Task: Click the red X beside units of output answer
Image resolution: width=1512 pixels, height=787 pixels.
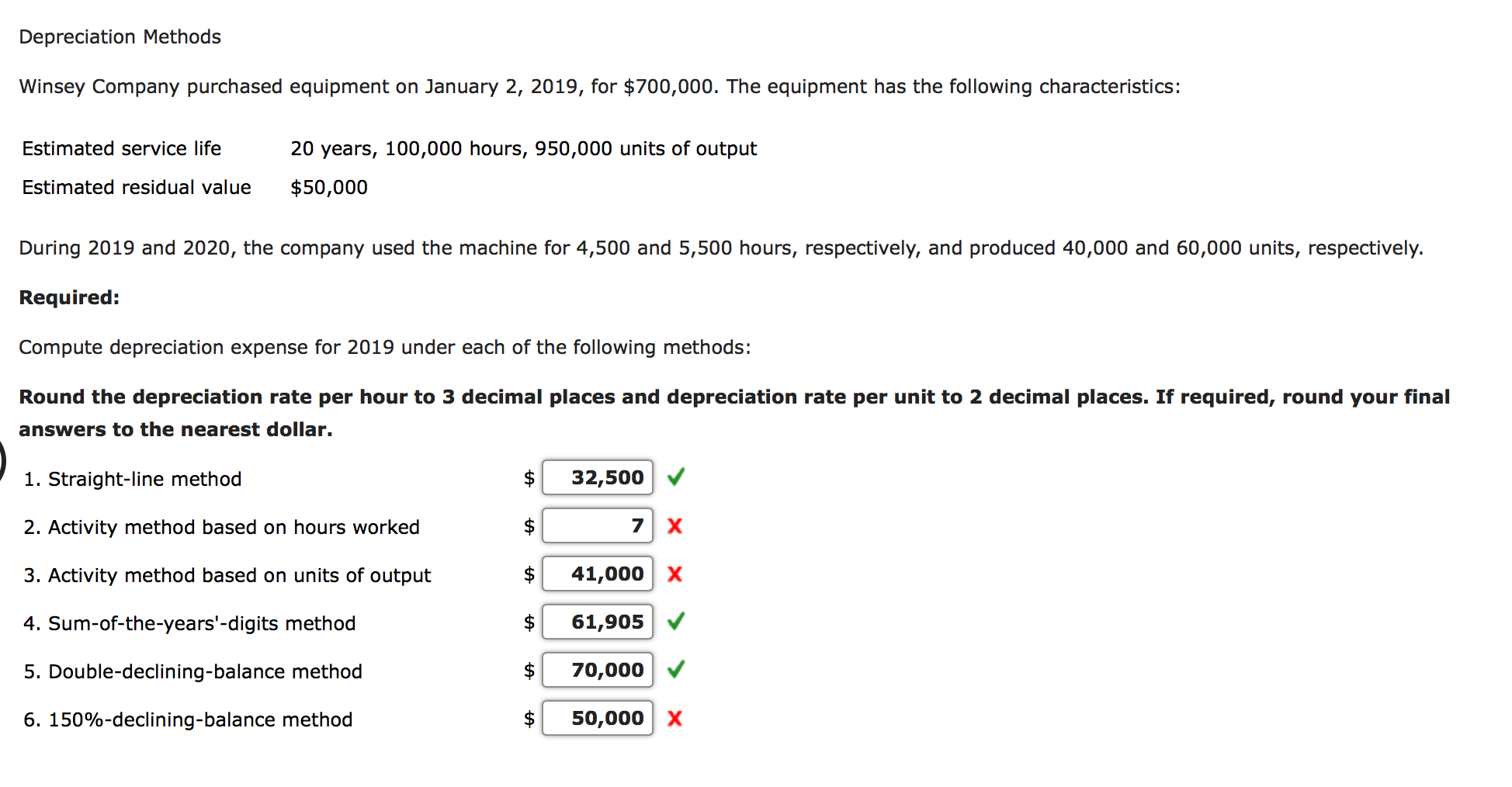Action: (x=675, y=574)
